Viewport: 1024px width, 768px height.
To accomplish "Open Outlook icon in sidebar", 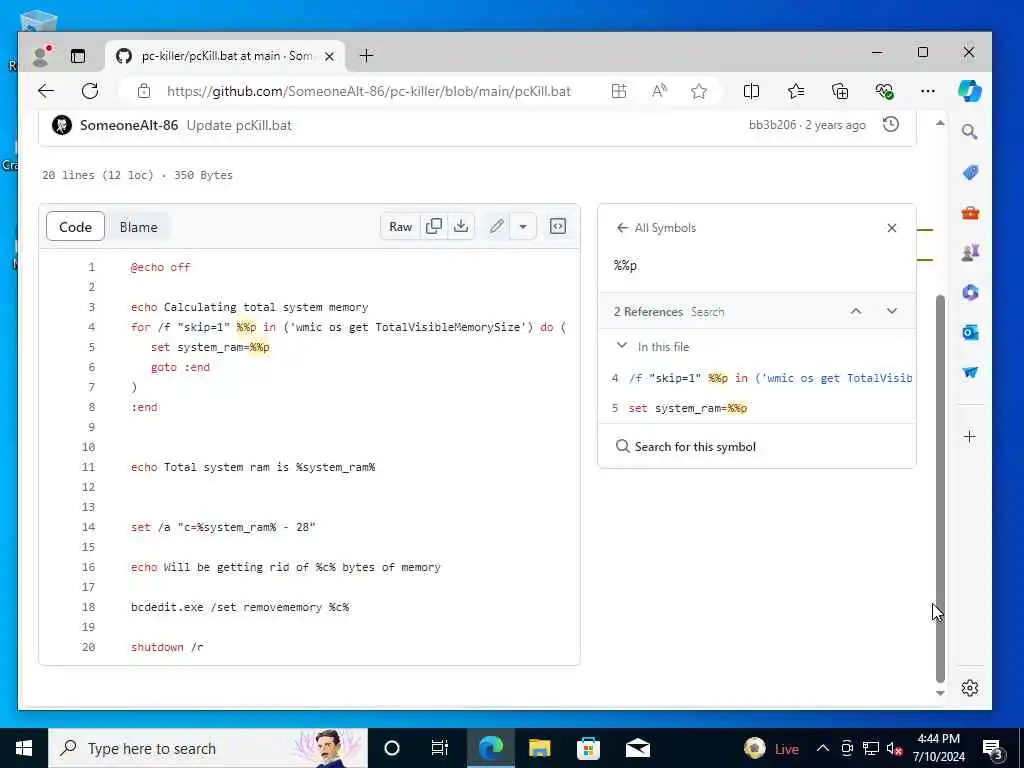I will (970, 332).
